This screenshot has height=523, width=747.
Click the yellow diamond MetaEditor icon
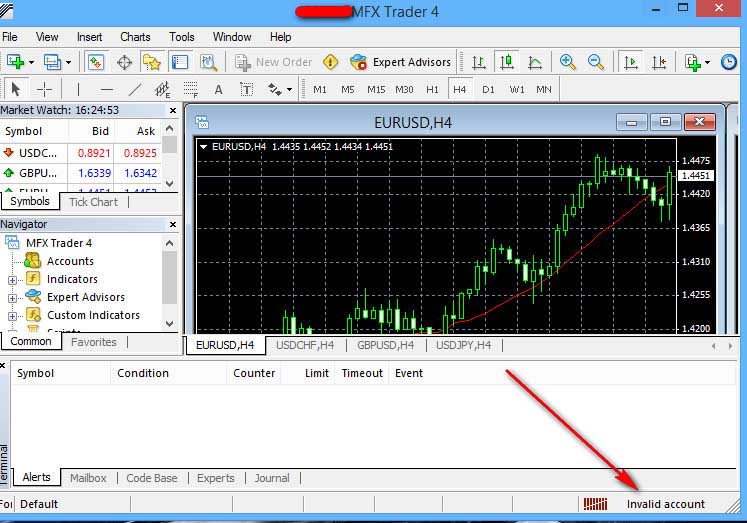(330, 62)
